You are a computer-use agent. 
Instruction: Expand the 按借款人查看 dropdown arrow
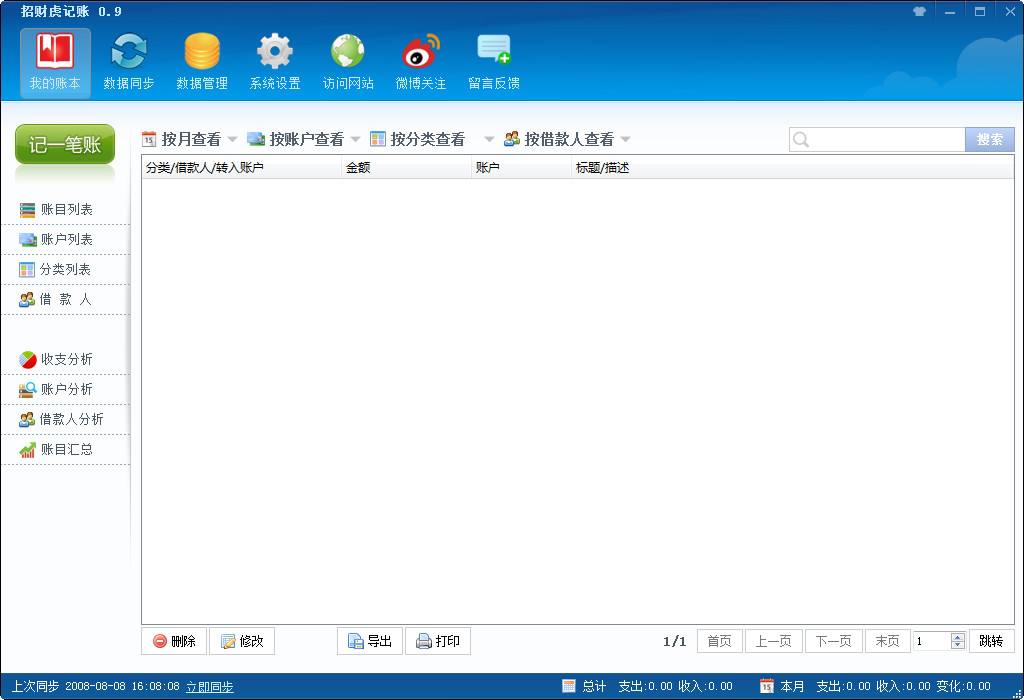pyautogui.click(x=626, y=139)
